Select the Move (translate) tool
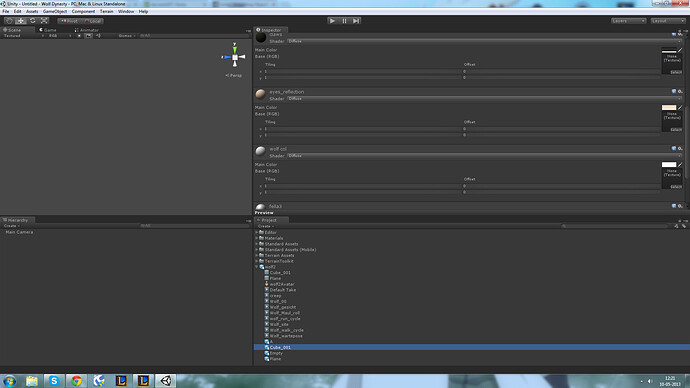The width and height of the screenshot is (690, 388). [x=21, y=21]
